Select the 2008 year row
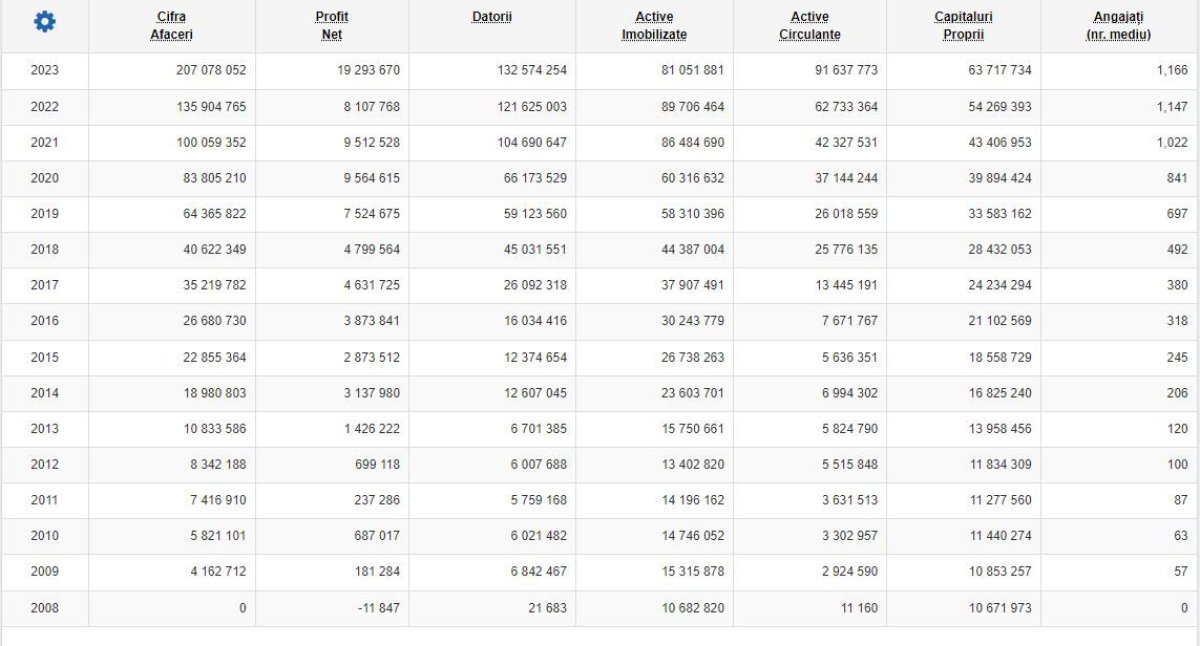Image resolution: width=1200 pixels, height=646 pixels. 45,607
